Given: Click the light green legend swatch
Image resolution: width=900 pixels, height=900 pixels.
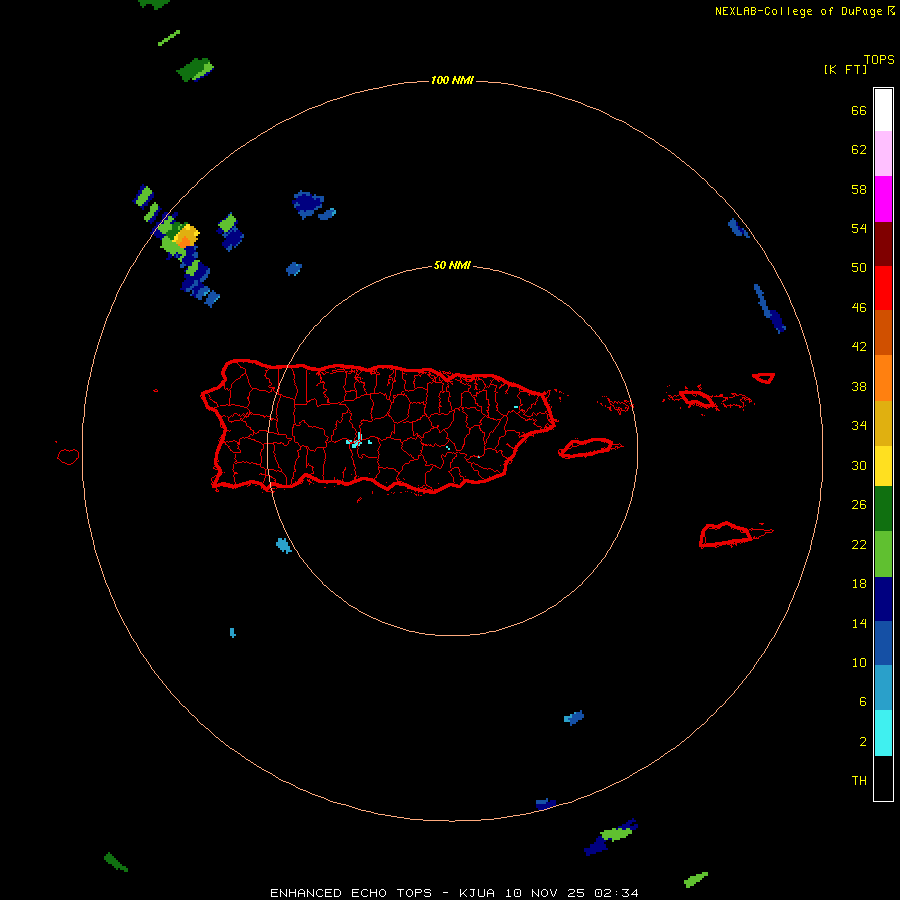Looking at the screenshot, I should pos(883,554).
